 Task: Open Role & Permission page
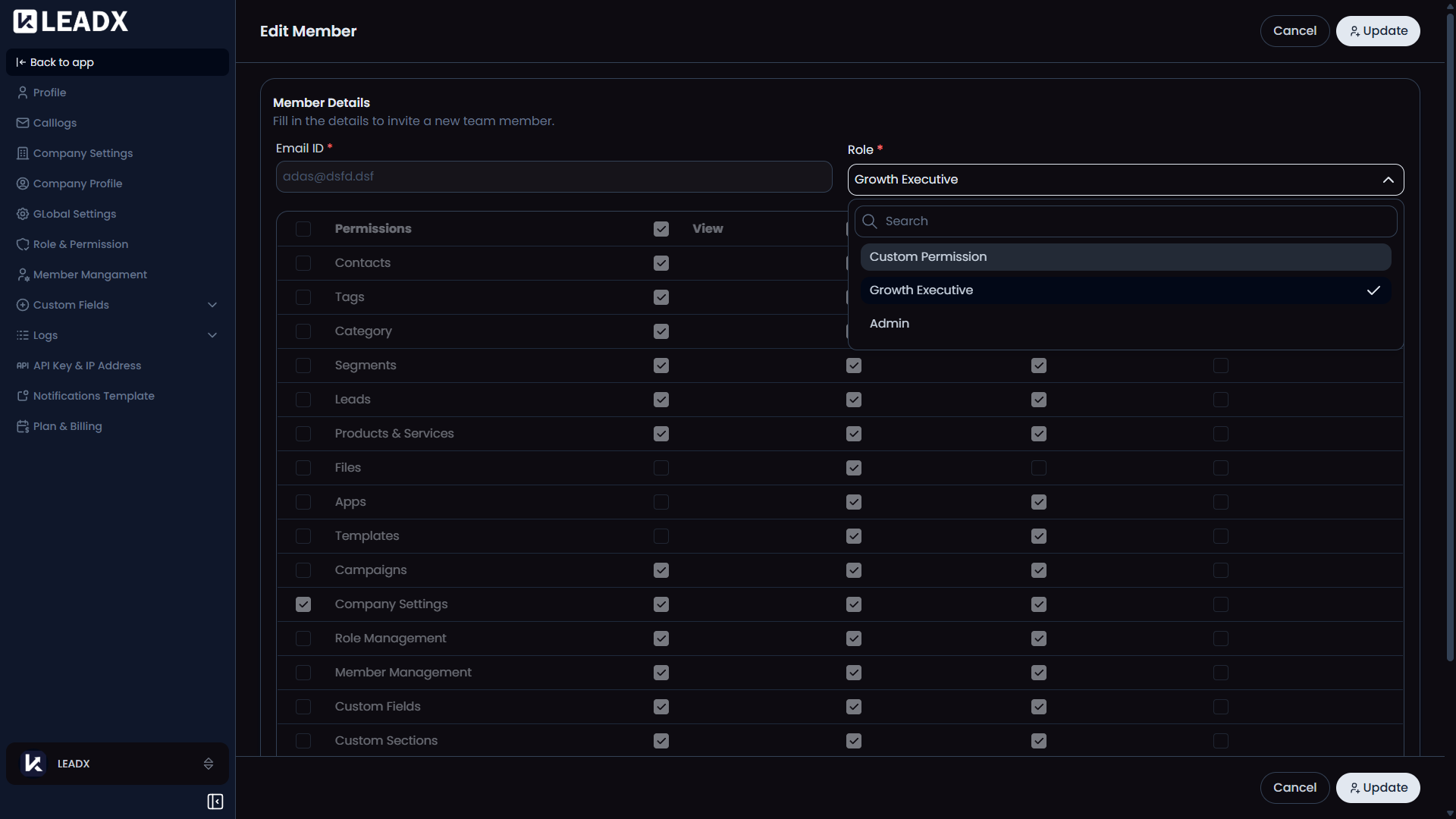[x=80, y=243]
